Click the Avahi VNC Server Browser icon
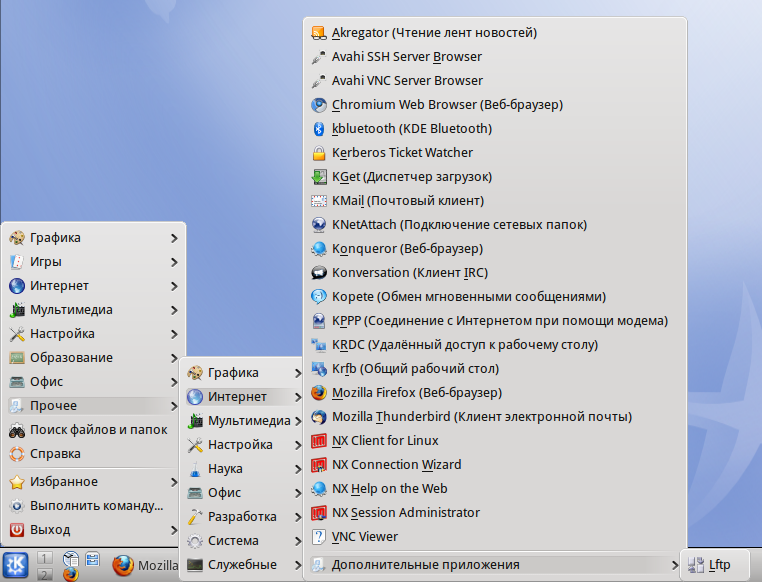The image size is (762, 582). pos(319,81)
